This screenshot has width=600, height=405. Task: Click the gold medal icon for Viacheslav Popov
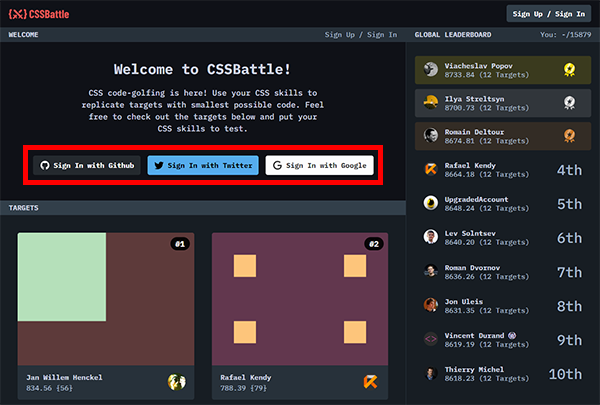coord(569,70)
